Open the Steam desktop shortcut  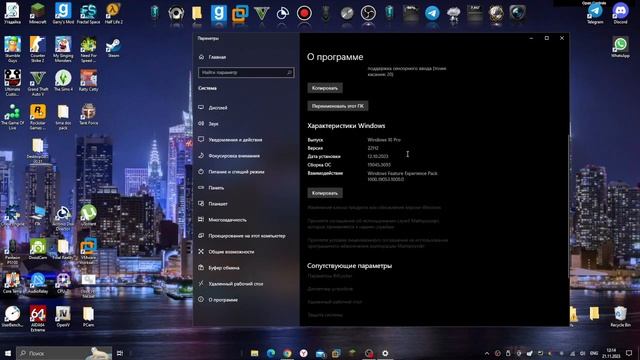113,47
